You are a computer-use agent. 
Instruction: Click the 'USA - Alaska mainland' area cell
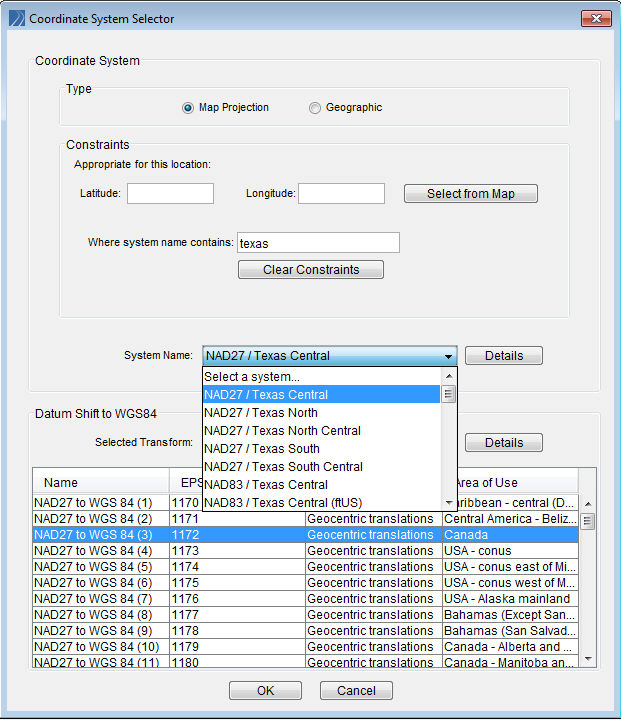pyautogui.click(x=510, y=599)
